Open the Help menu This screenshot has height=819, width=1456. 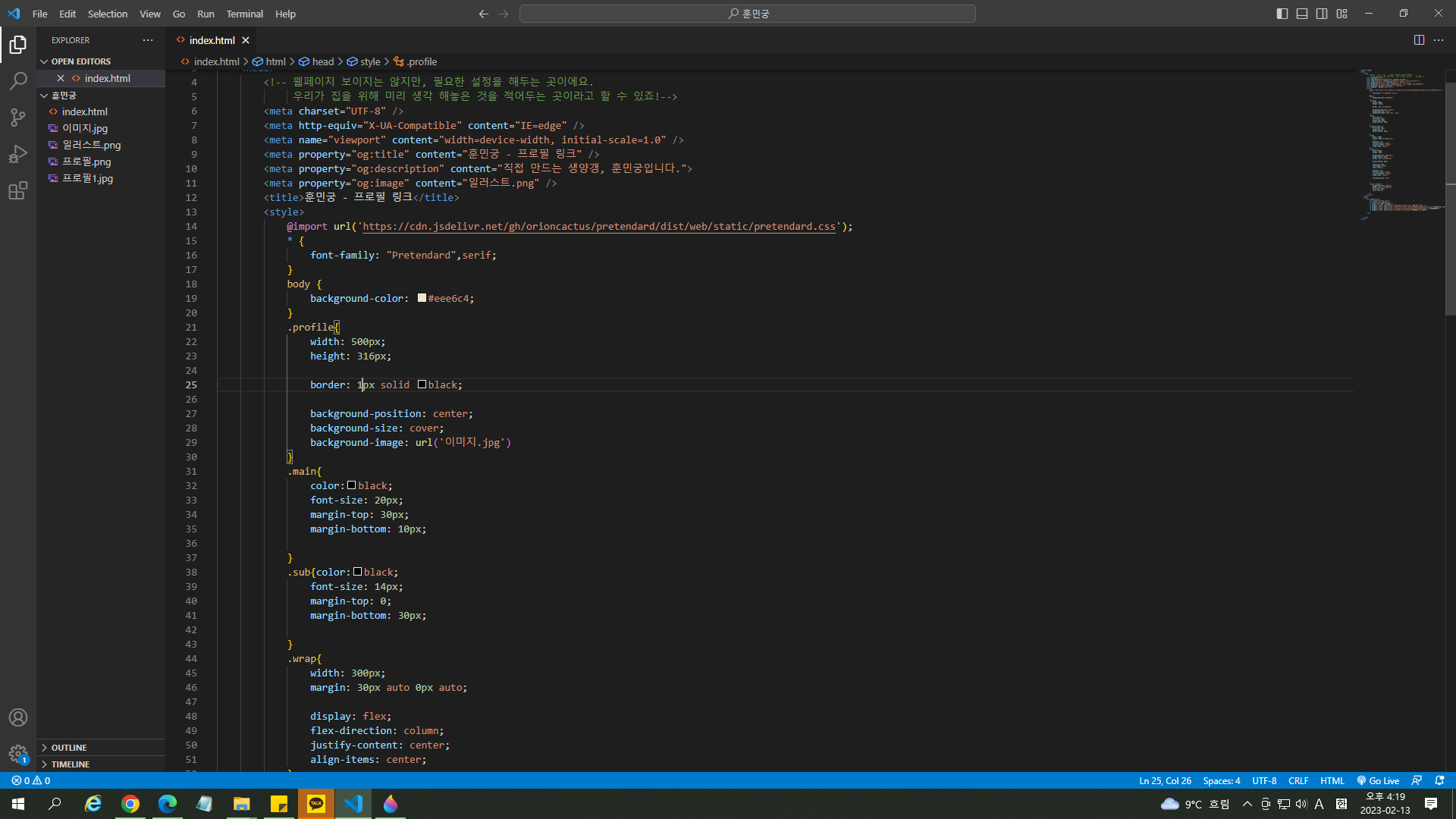[285, 14]
